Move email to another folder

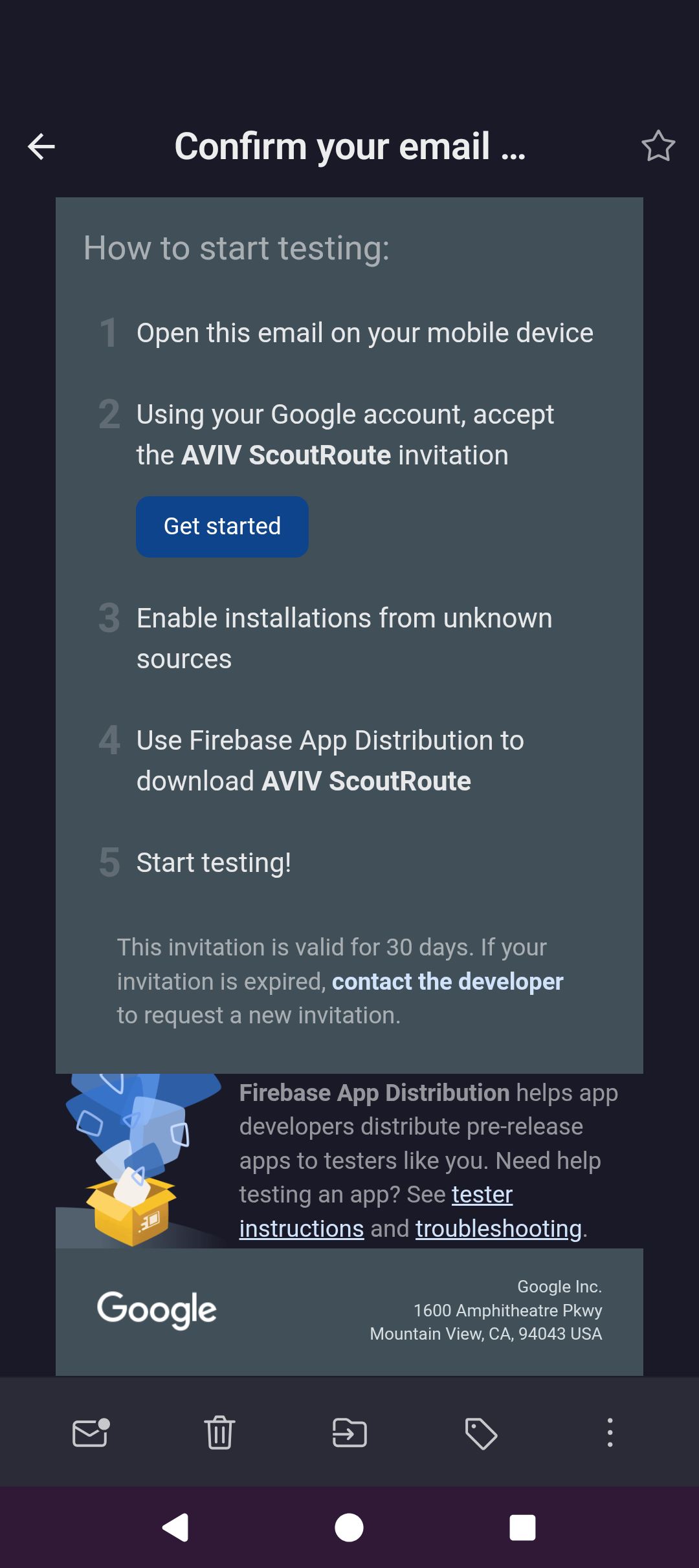coord(349,1433)
